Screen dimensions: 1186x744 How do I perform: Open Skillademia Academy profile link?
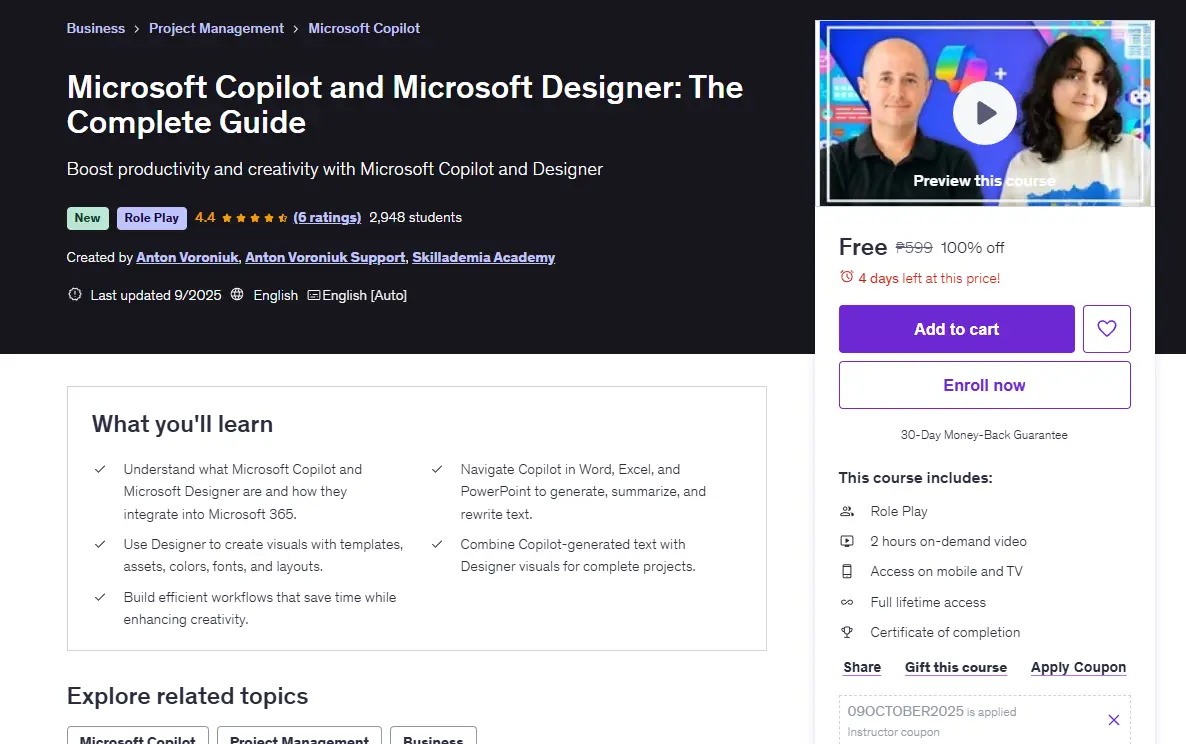coord(483,257)
